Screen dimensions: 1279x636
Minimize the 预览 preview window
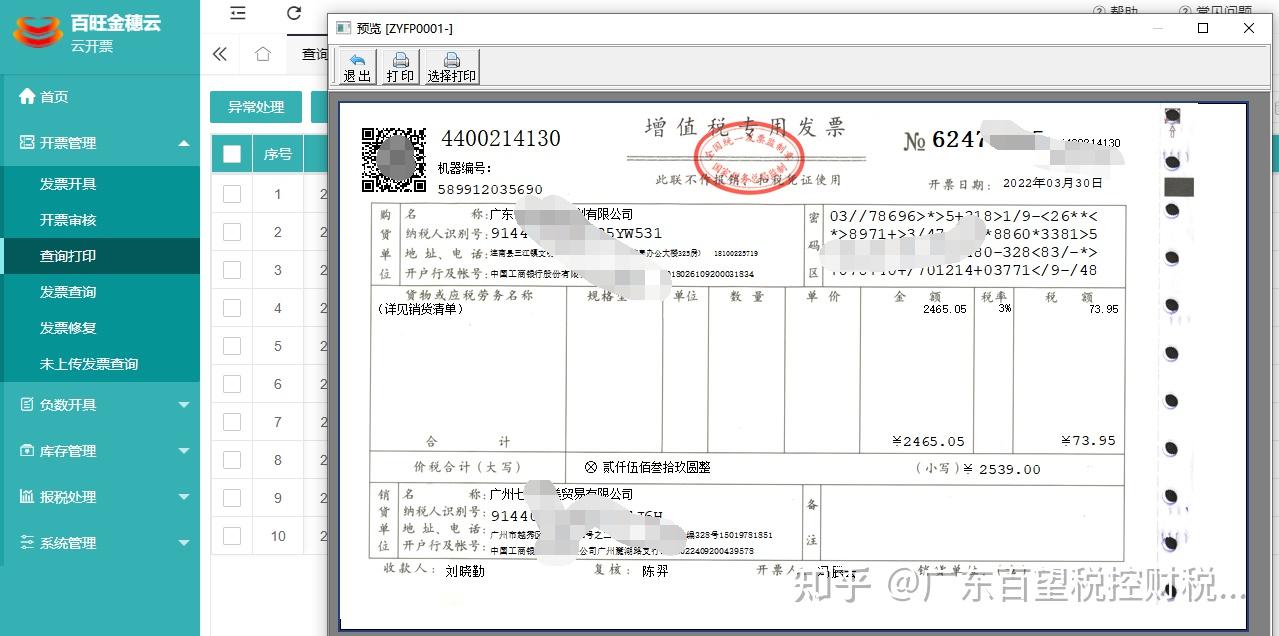[x=1158, y=28]
